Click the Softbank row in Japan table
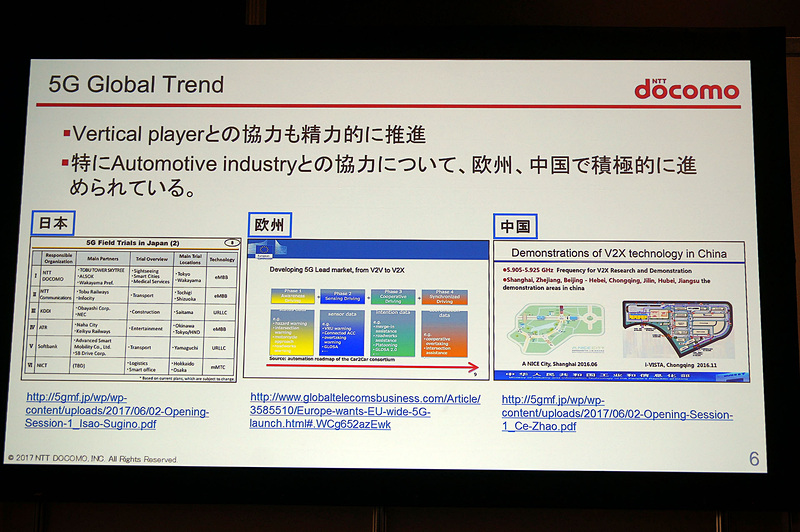This screenshot has width=800, height=532. [133, 347]
